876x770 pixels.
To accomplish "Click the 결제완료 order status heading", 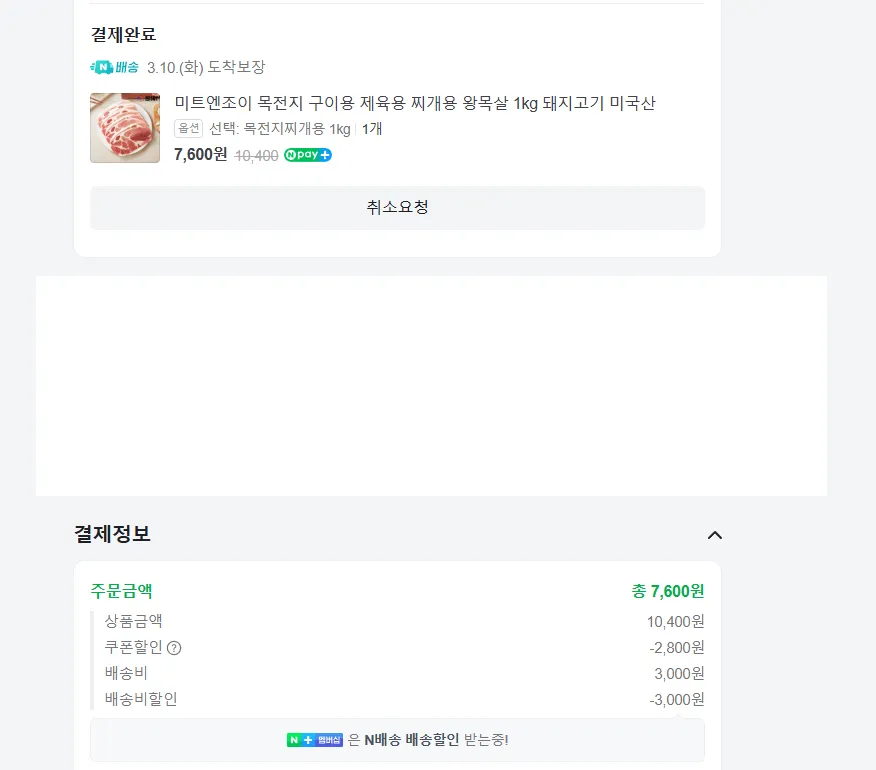I will point(123,35).
